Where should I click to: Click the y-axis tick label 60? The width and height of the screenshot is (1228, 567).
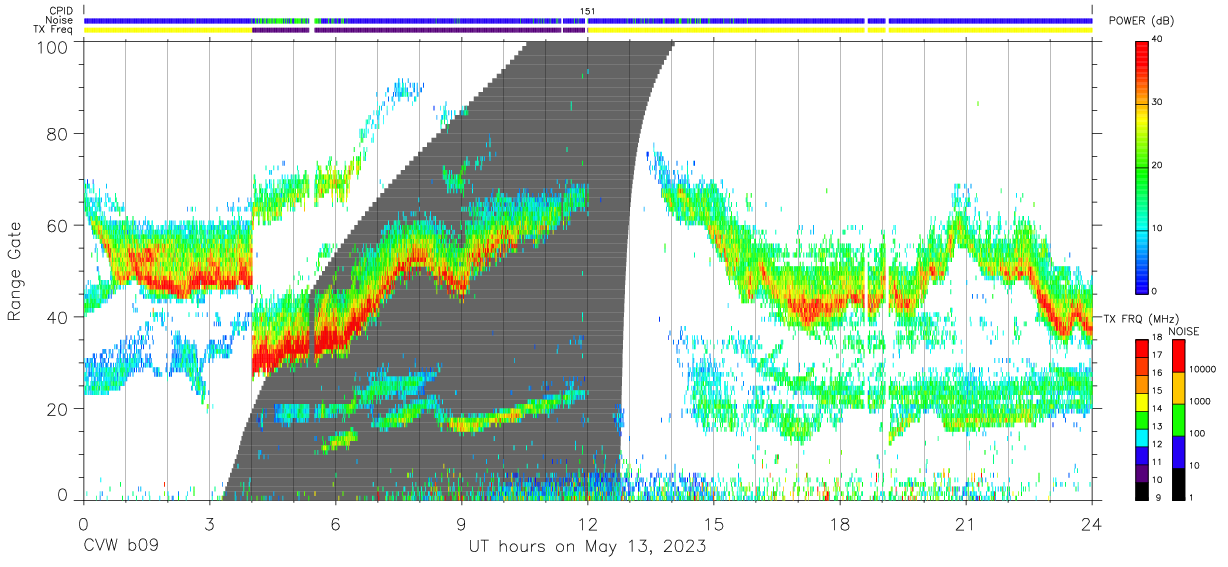tap(58, 225)
